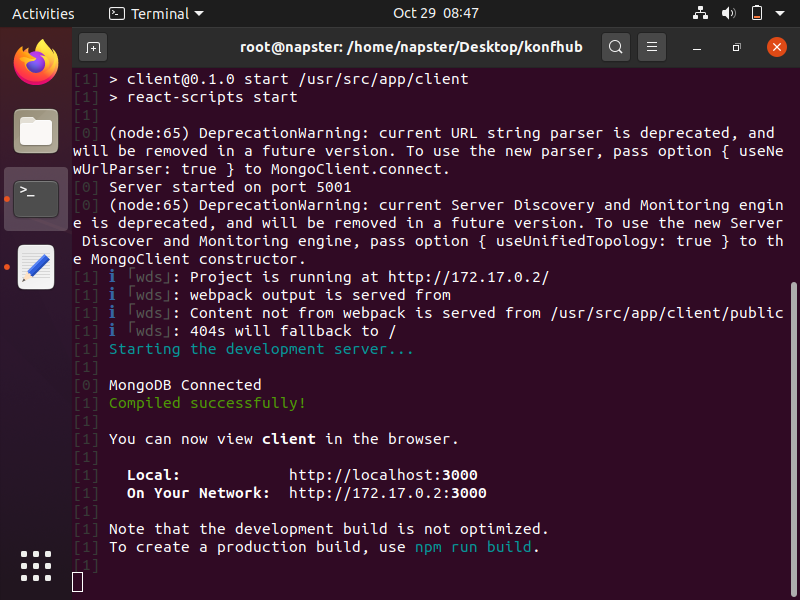Open a new terminal tab
Viewport: 800px width, 600px height.
(x=93, y=47)
